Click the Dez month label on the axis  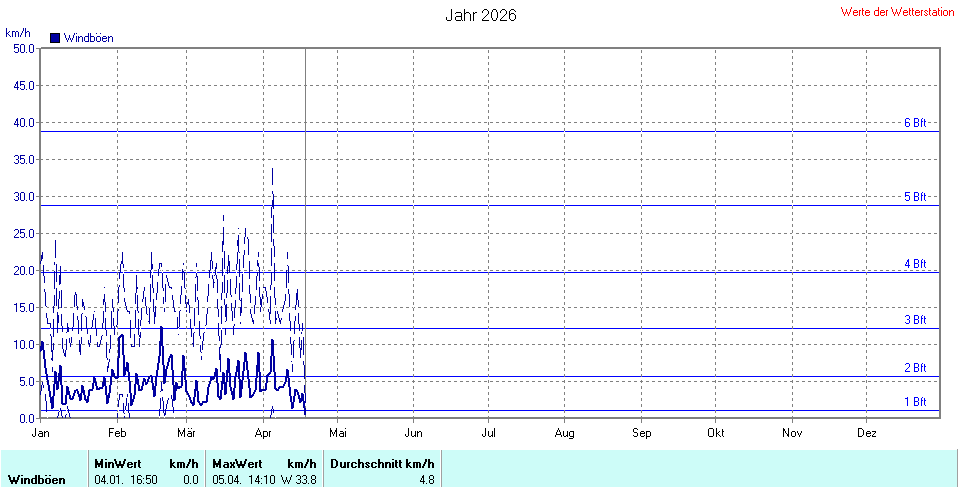(867, 433)
